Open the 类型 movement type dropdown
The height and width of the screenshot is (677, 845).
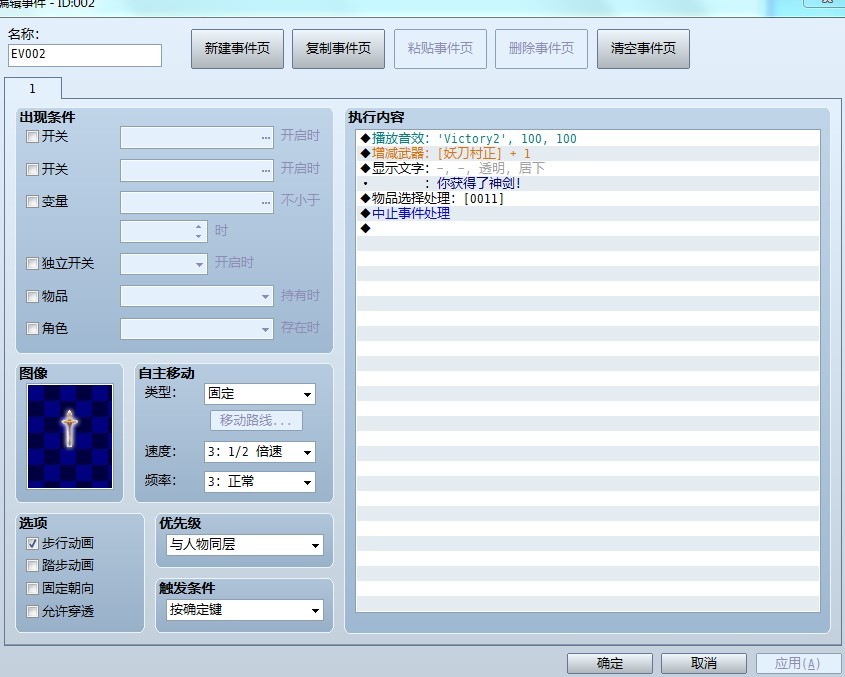point(260,394)
